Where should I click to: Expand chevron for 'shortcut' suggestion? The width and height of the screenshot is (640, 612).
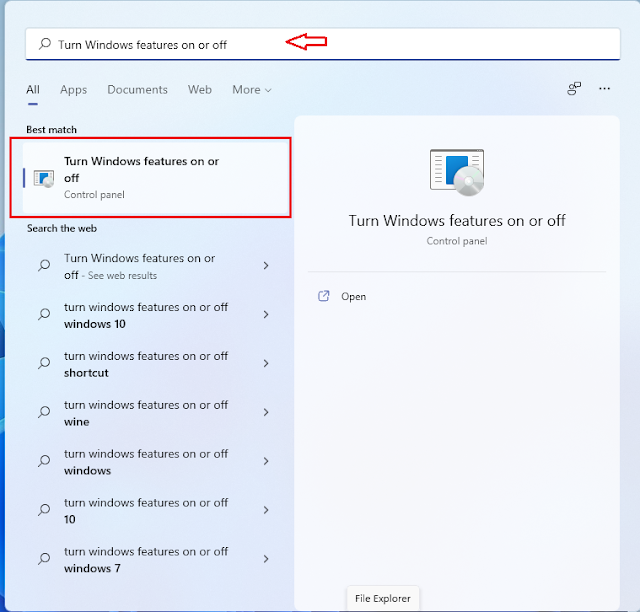pos(266,363)
